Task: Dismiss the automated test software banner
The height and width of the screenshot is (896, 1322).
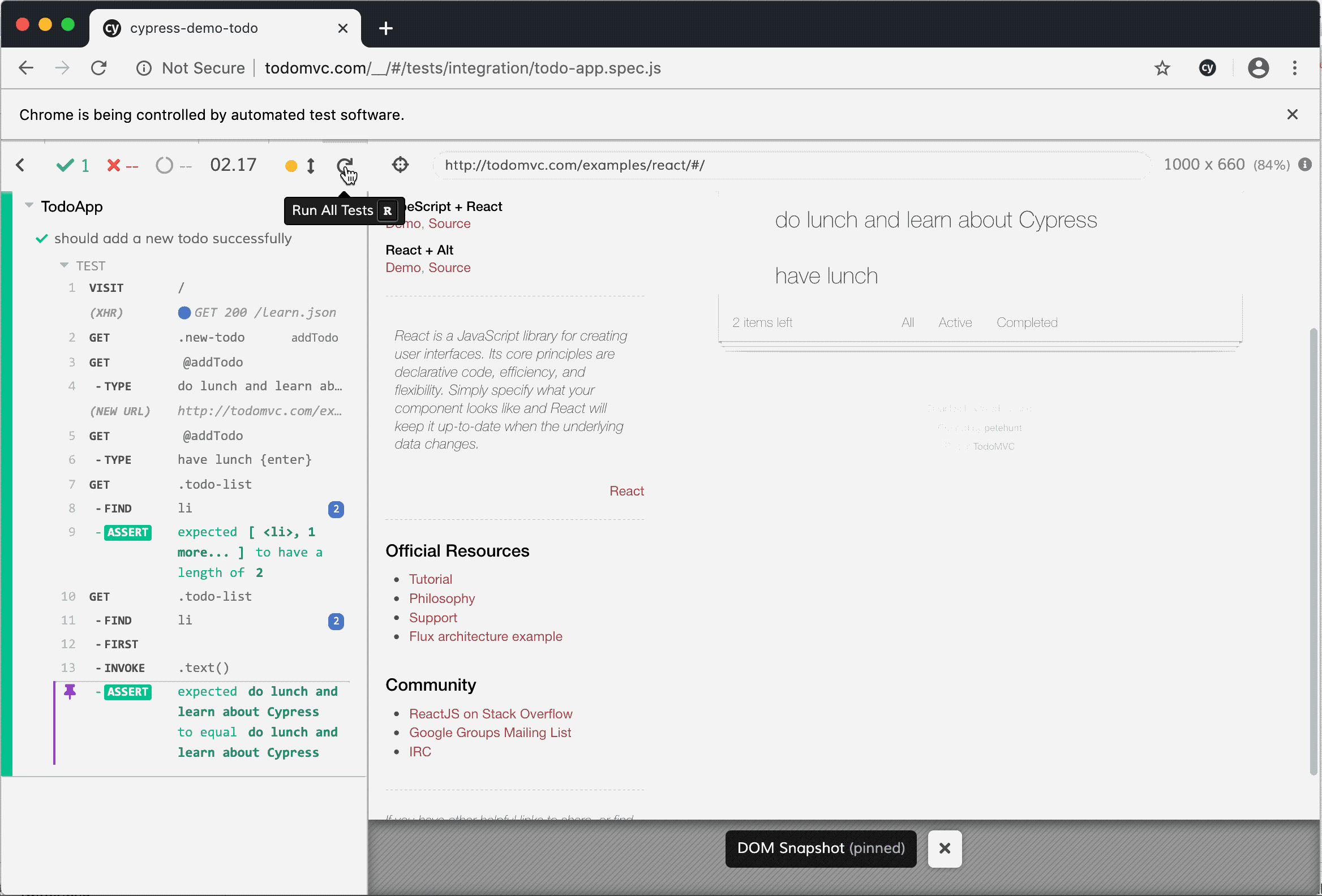Action: tap(1293, 115)
